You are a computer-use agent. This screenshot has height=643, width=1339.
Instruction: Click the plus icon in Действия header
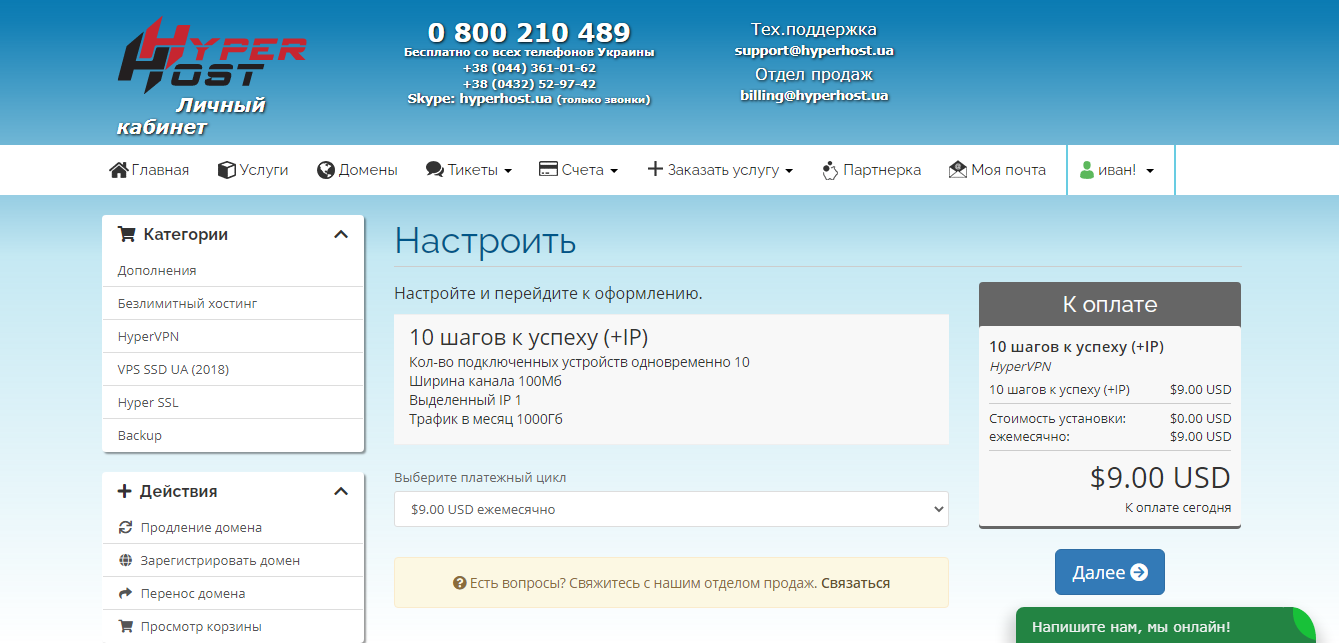pyautogui.click(x=125, y=491)
